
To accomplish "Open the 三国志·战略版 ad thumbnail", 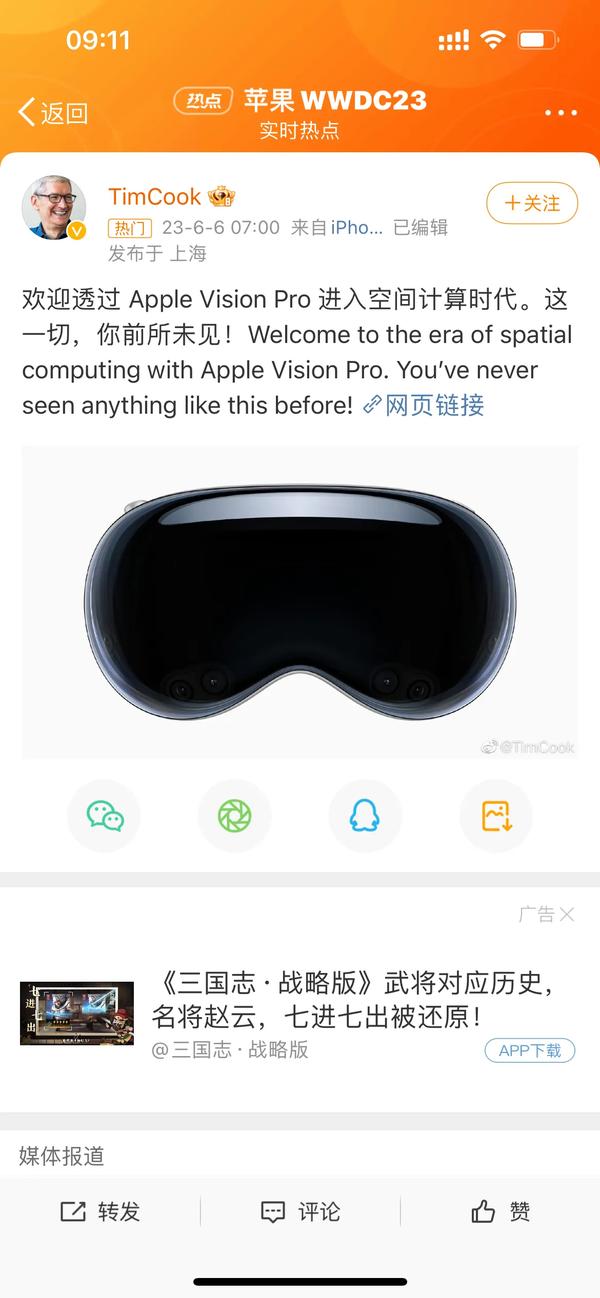I will (x=77, y=1014).
